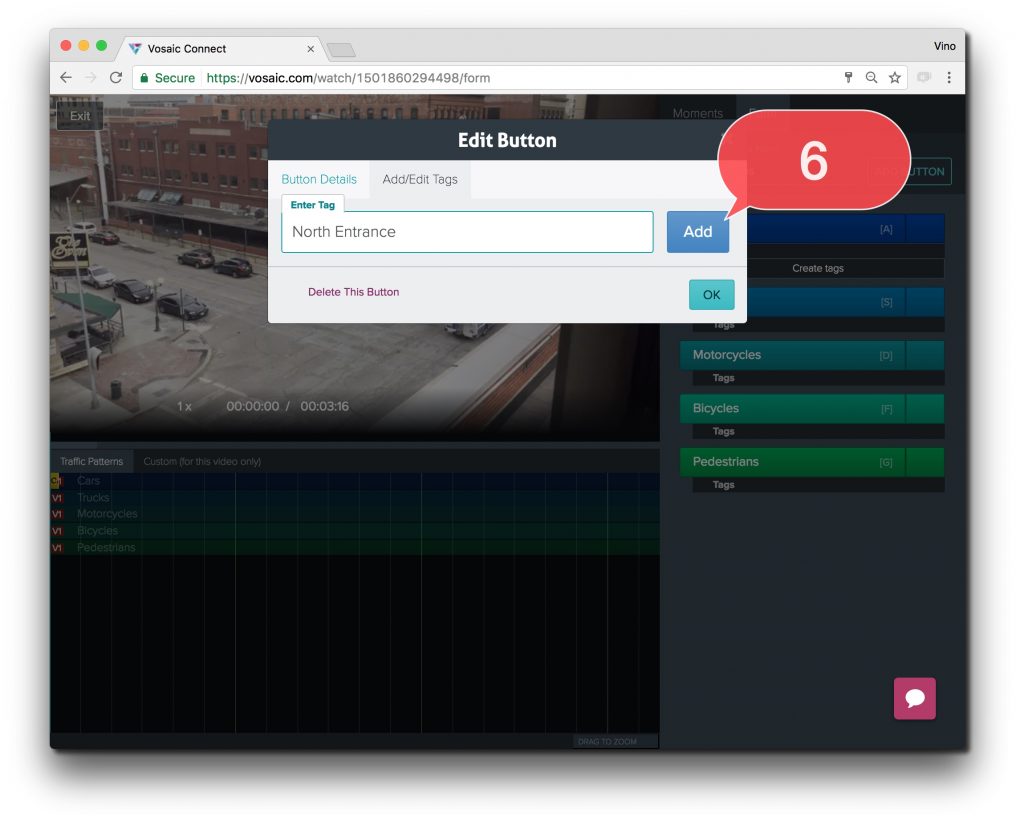Go back using the browser back arrow
The image size is (1024, 829).
coord(66,78)
